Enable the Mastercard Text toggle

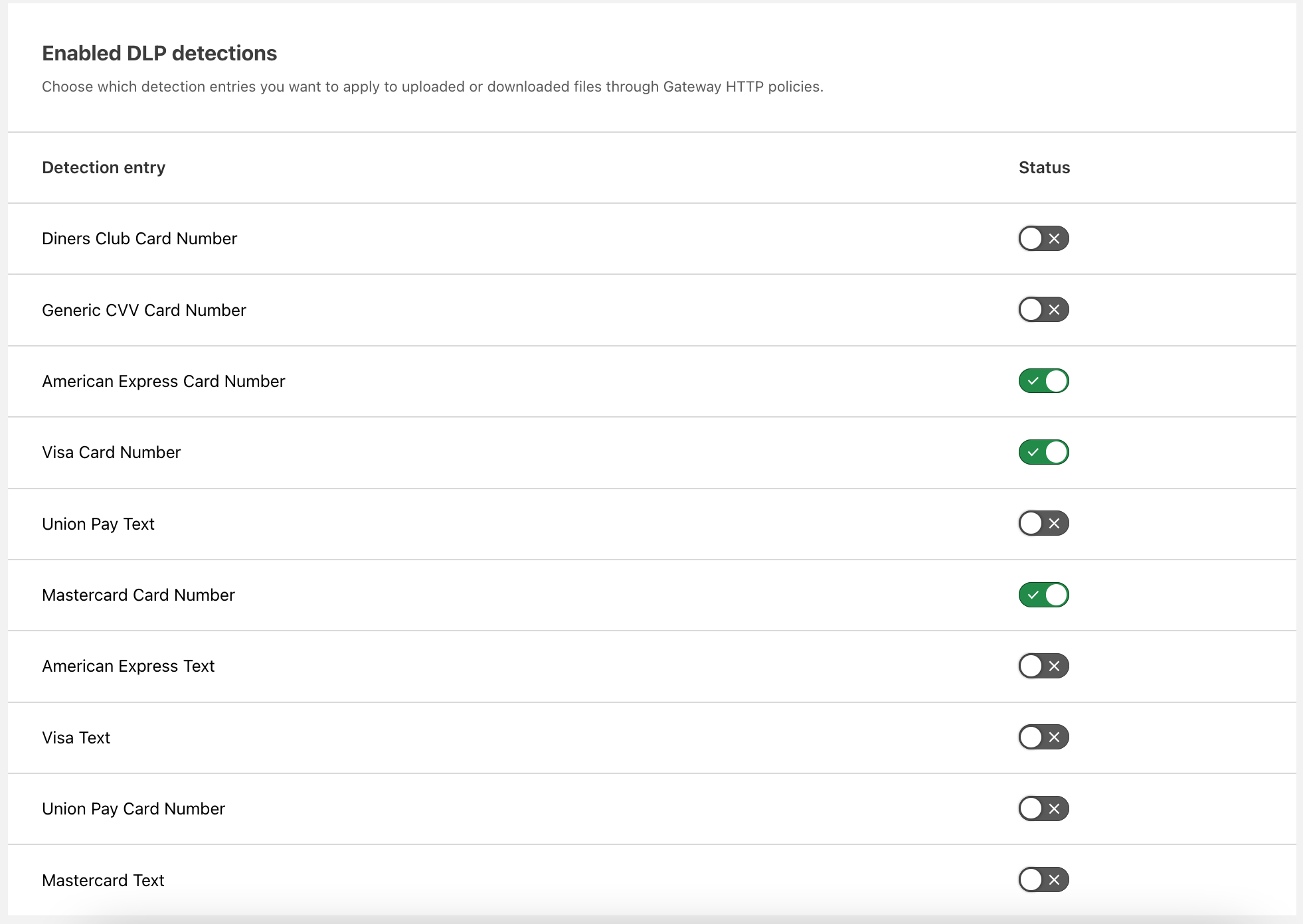[1043, 880]
